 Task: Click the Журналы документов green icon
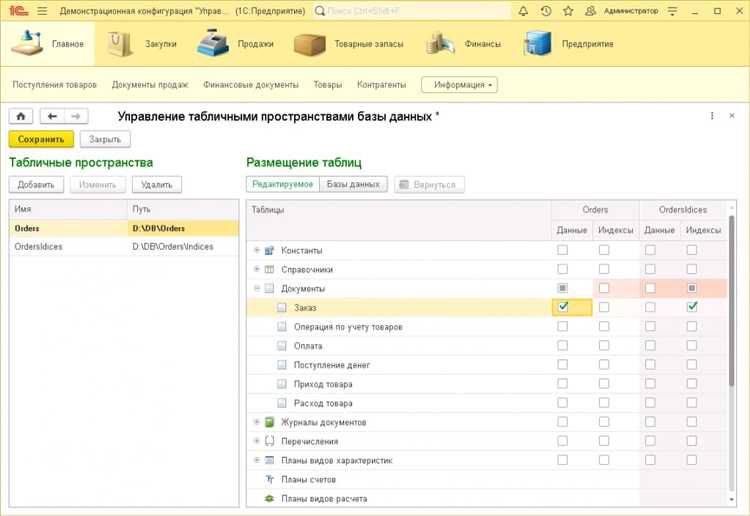[x=269, y=422]
